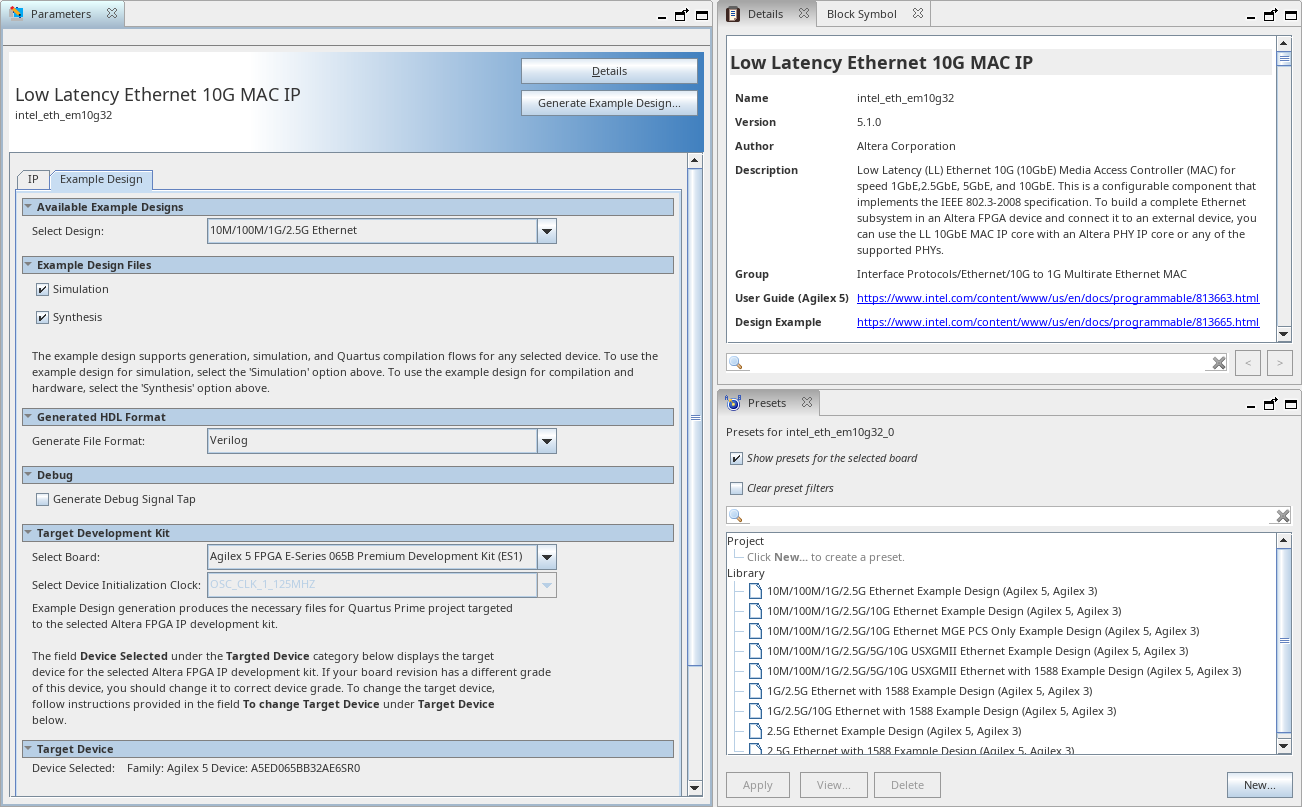Click the document icon on the Details tab
This screenshot has height=807, width=1302.
(733, 14)
